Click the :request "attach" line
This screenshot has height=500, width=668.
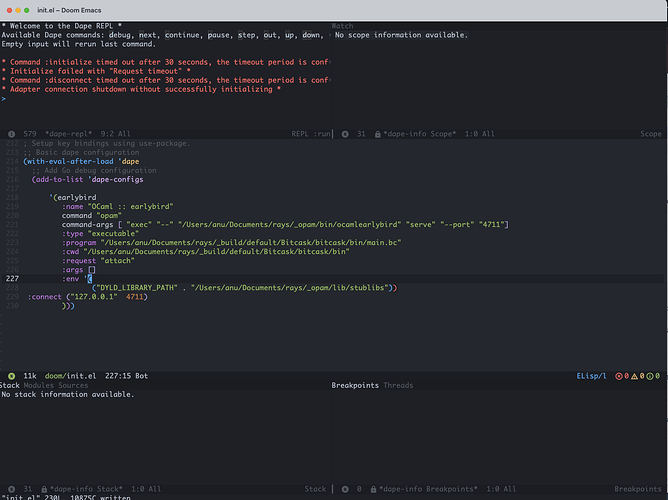[x=98, y=261]
